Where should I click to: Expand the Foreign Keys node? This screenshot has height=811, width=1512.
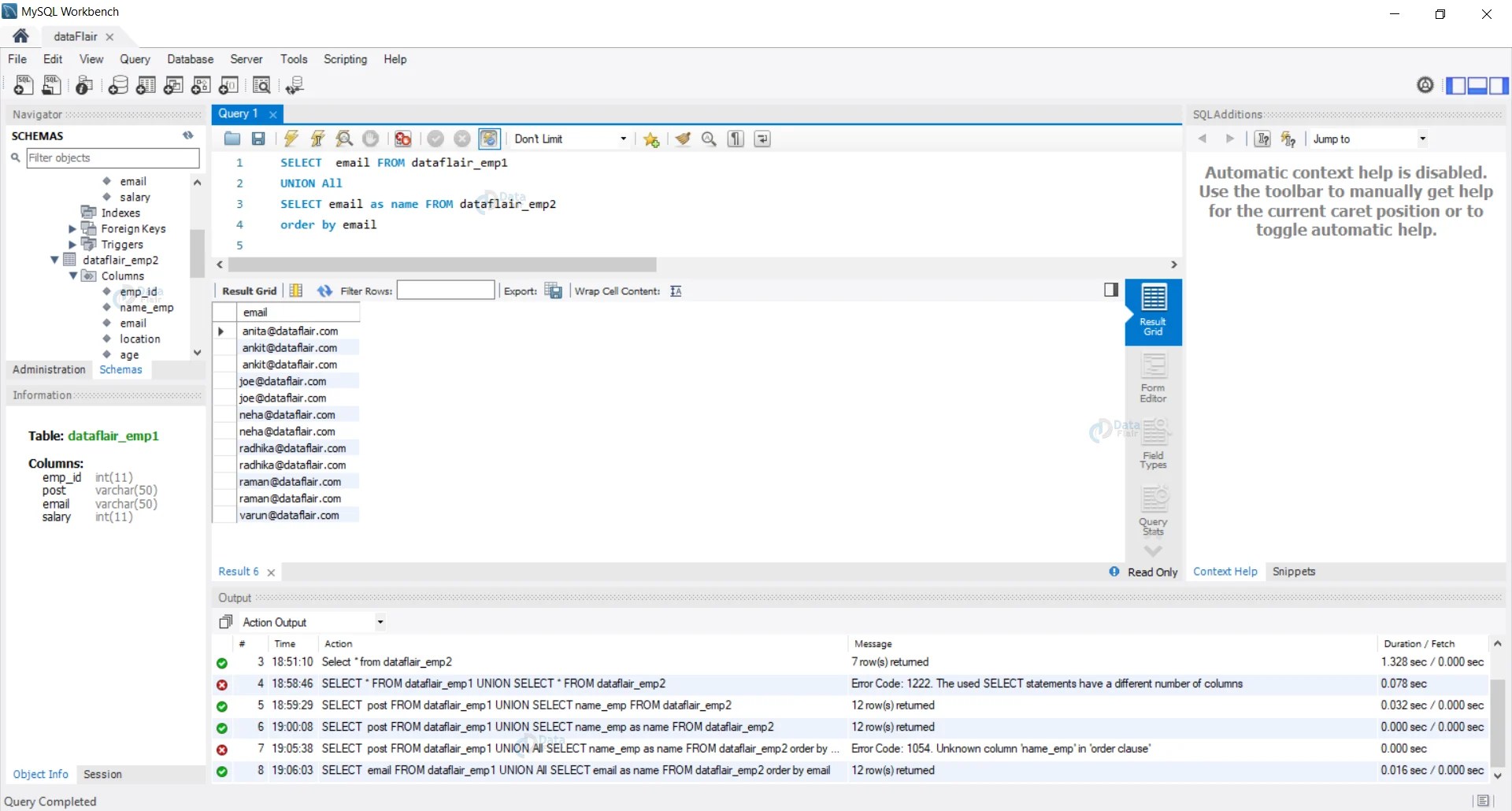tap(72, 229)
